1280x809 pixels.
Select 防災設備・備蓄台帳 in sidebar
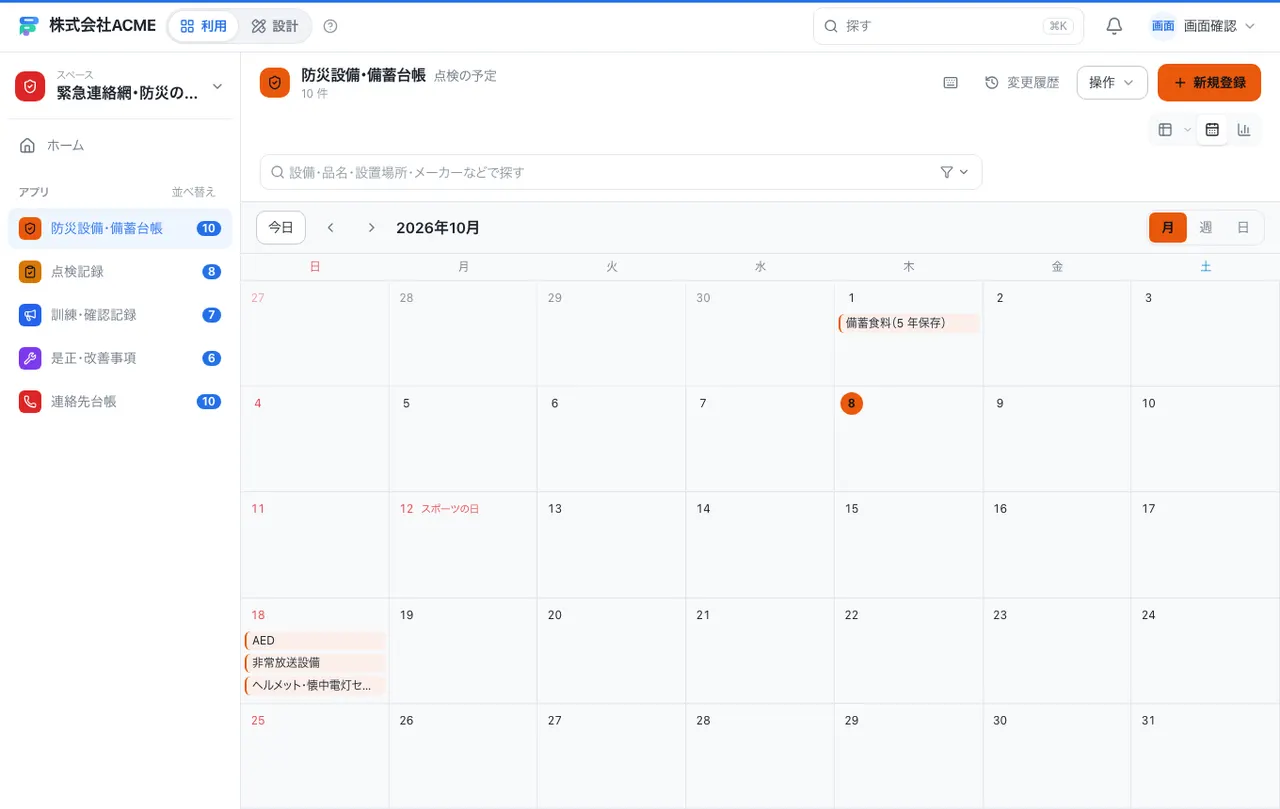tap(120, 228)
